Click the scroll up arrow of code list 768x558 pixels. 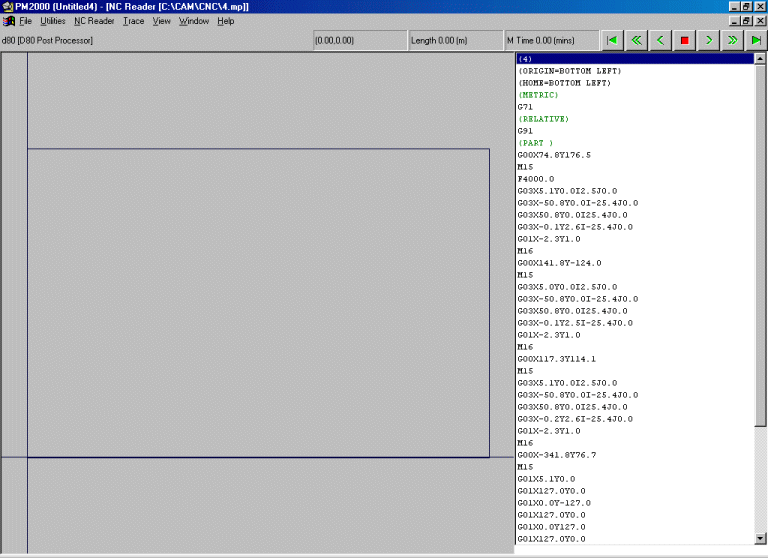click(x=760, y=59)
